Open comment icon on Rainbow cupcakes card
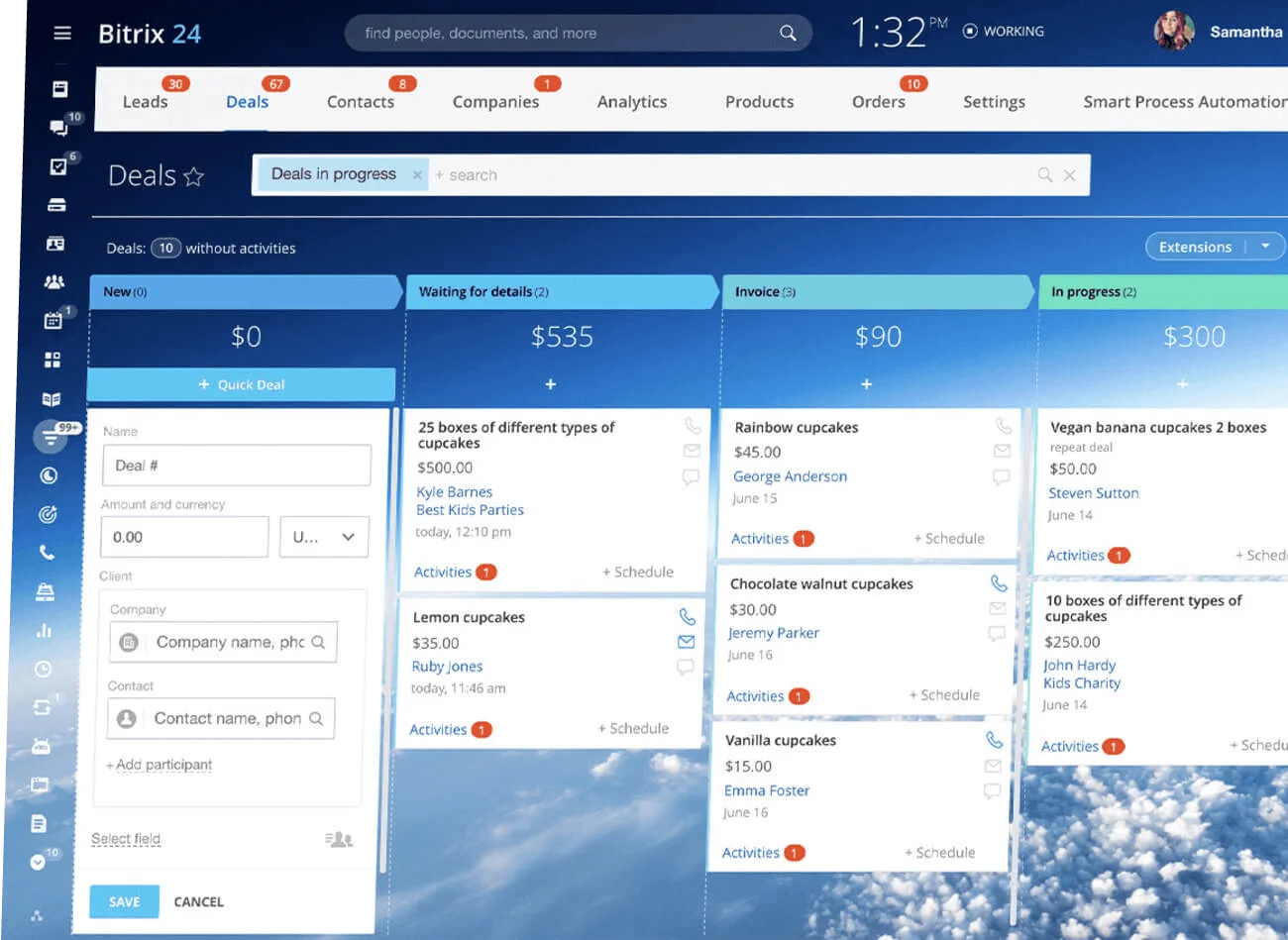 pyautogui.click(x=1002, y=477)
